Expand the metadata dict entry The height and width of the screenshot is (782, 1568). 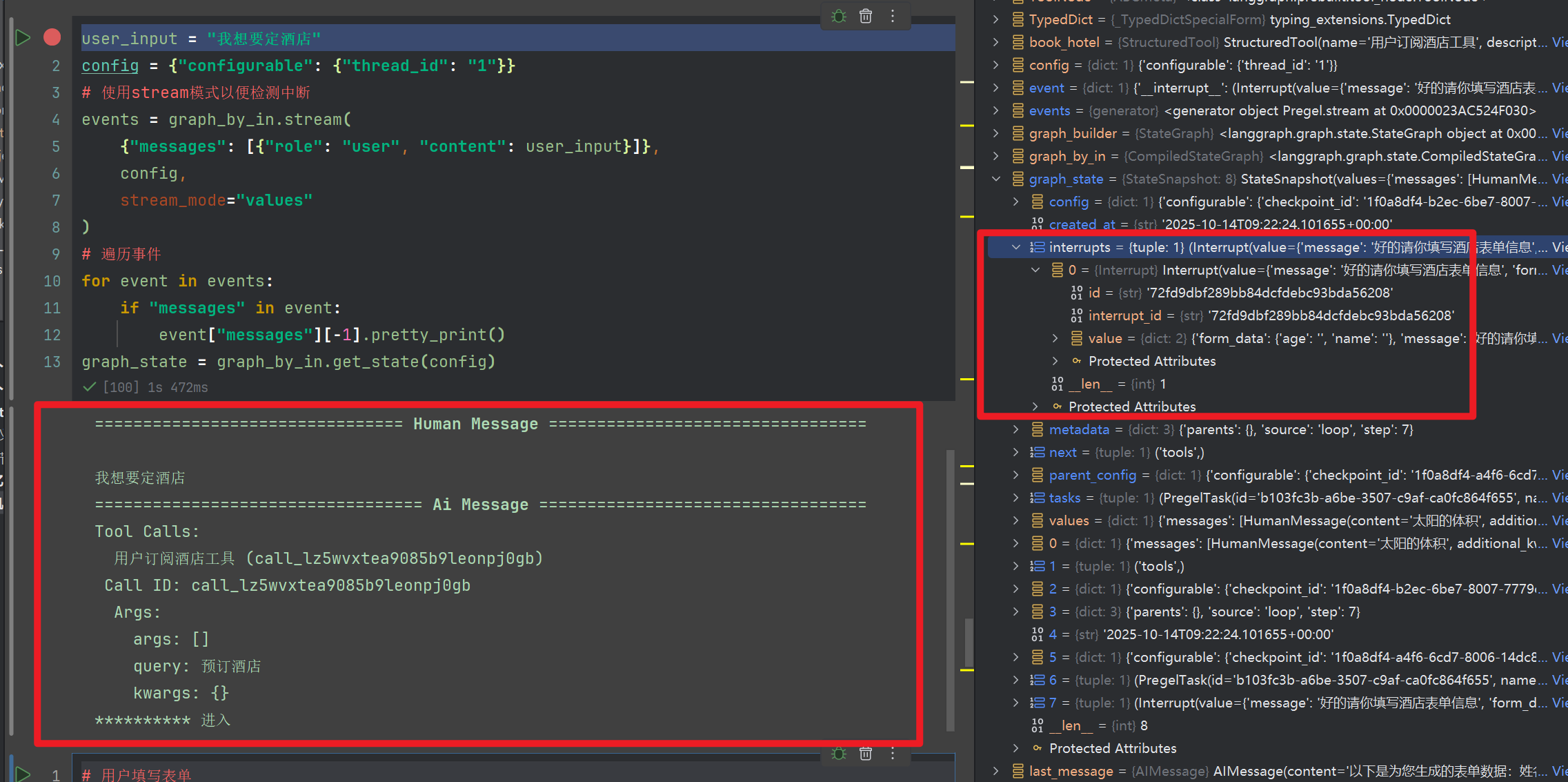click(1016, 429)
